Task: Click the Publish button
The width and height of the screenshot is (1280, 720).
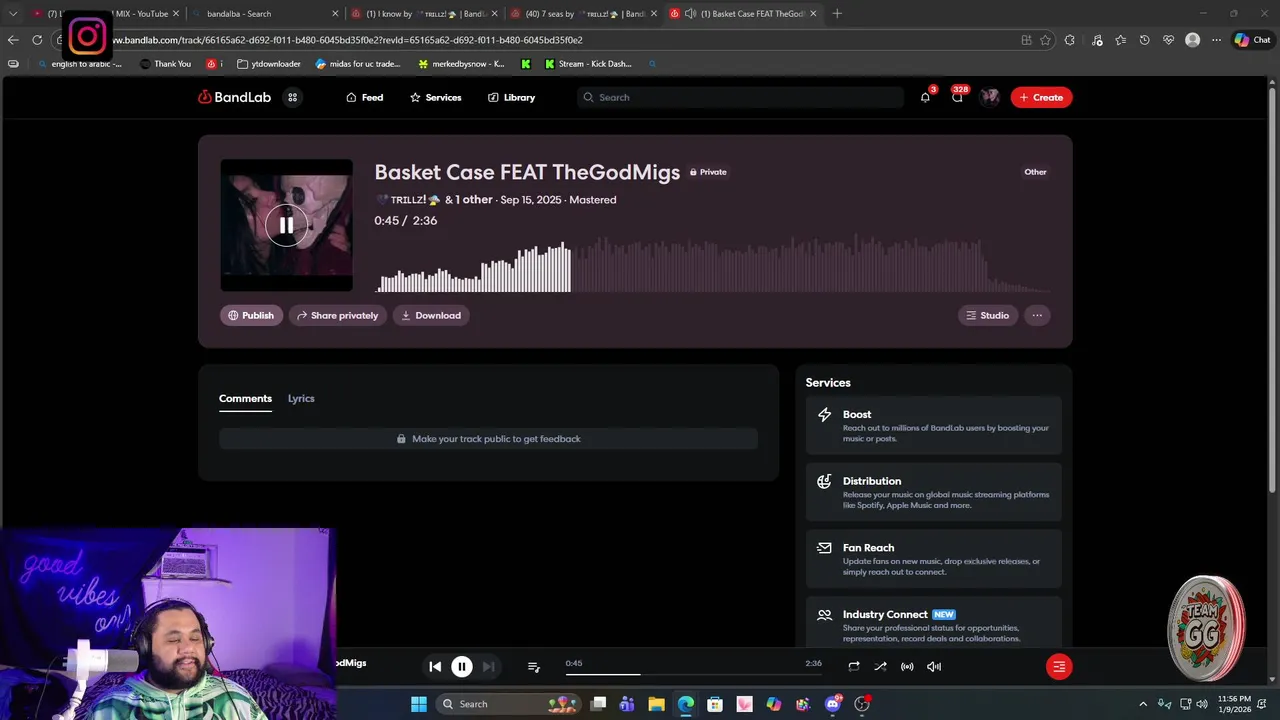Action: pos(251,315)
